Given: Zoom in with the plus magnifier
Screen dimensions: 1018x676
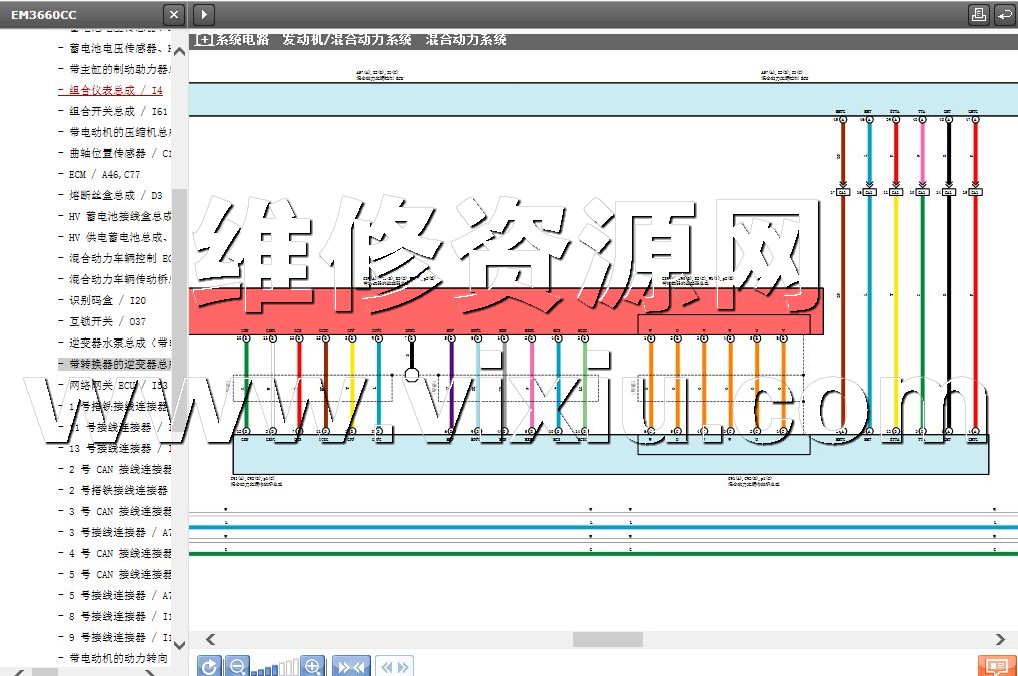Looking at the screenshot, I should click(313, 666).
